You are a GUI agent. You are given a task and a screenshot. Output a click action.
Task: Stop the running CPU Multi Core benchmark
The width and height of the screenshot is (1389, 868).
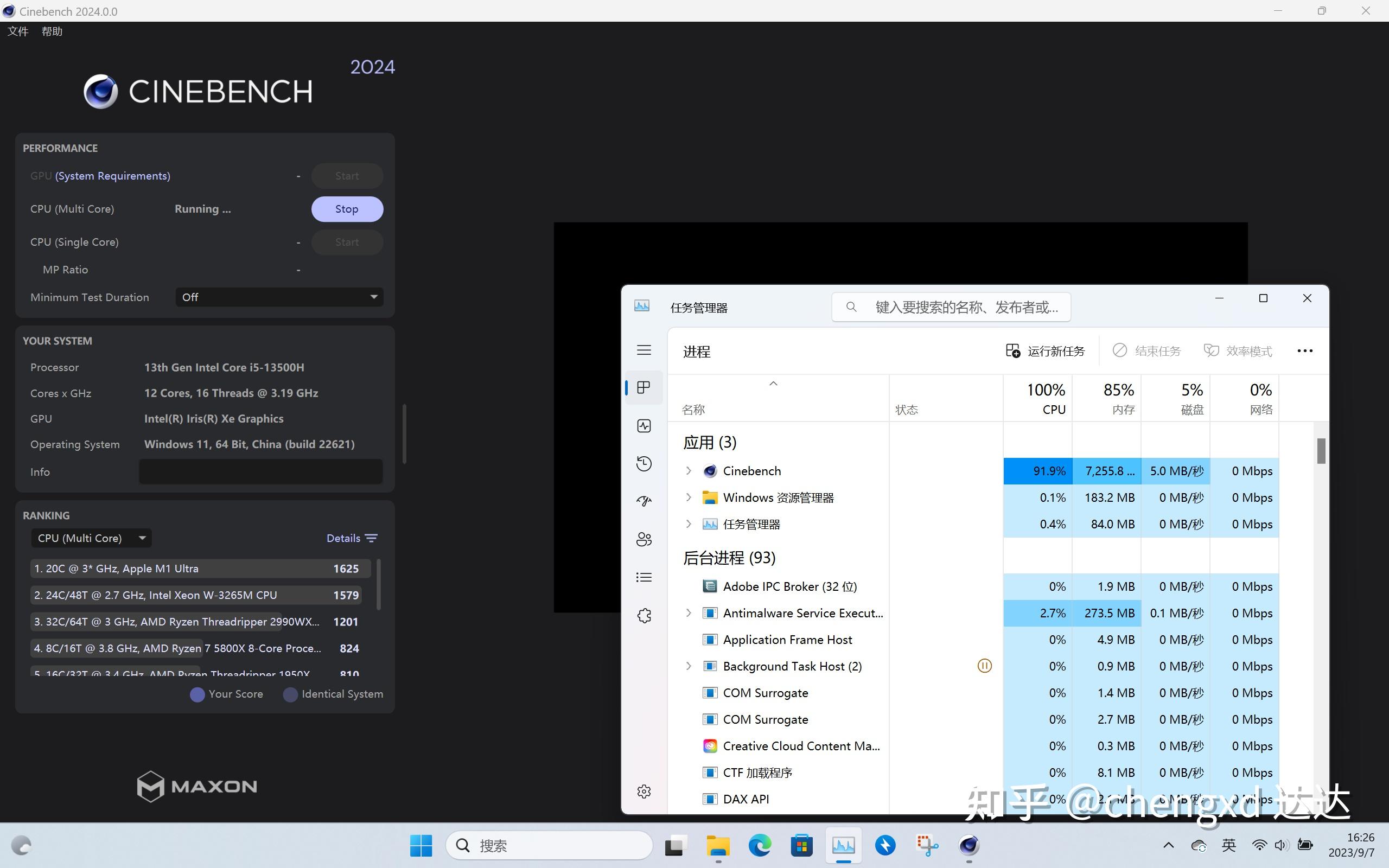[347, 208]
